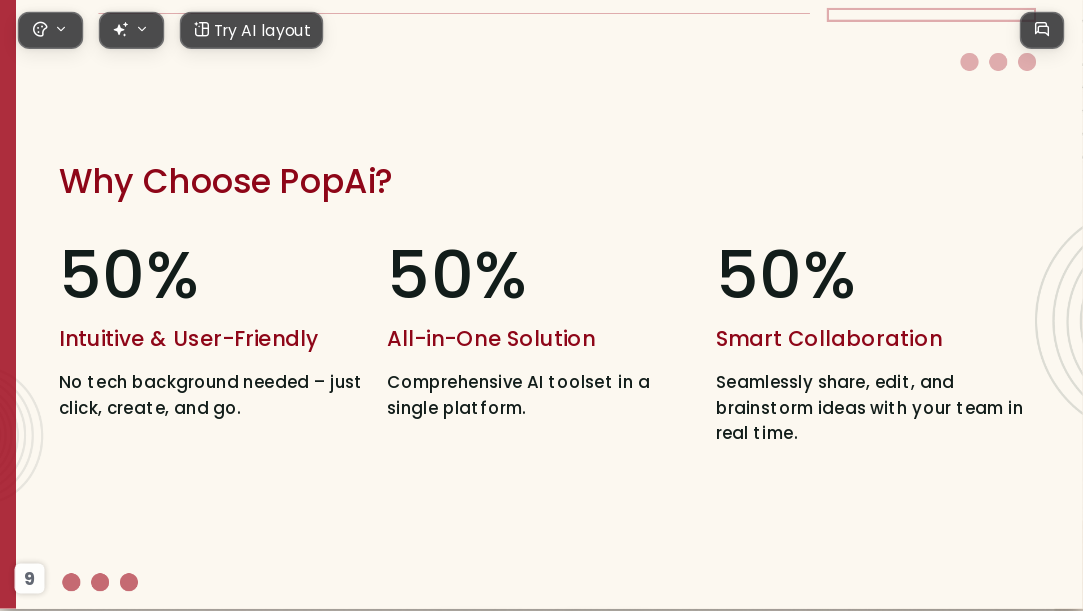Select the middle 50% statistic
This screenshot has height=611, width=1083.
pos(457,275)
